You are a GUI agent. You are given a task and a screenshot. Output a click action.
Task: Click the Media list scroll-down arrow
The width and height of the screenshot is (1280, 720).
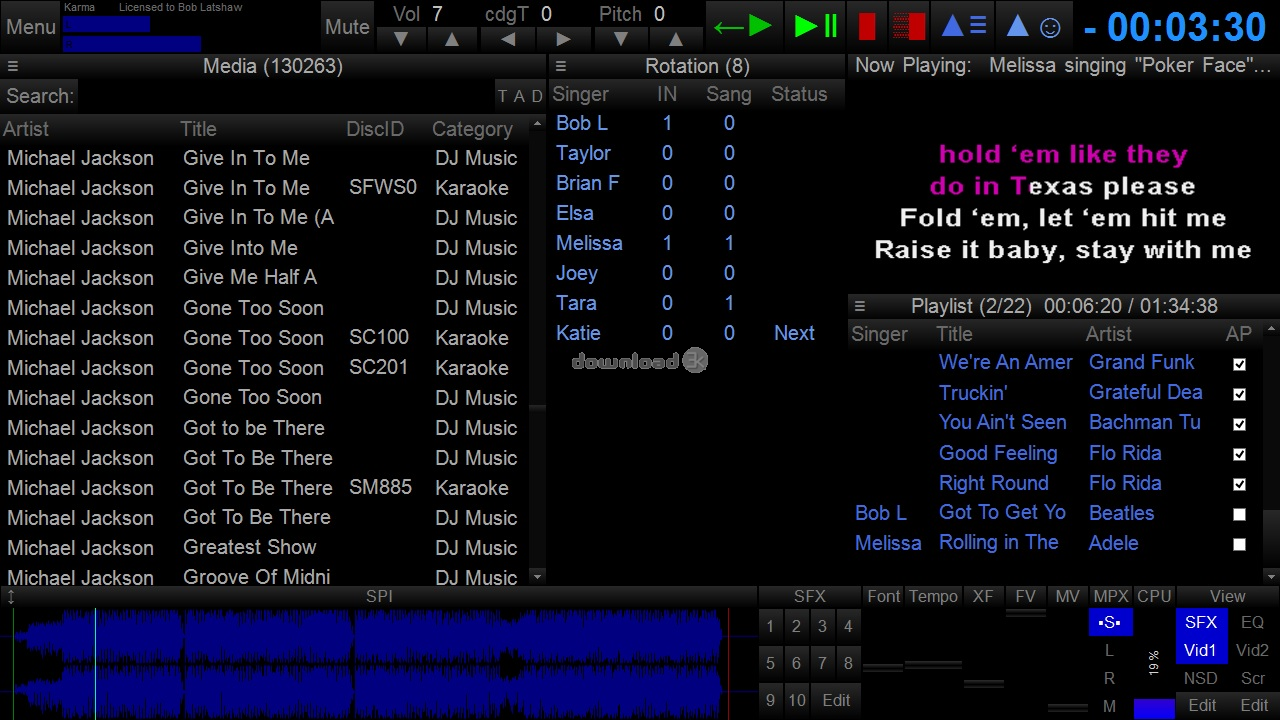pos(537,576)
